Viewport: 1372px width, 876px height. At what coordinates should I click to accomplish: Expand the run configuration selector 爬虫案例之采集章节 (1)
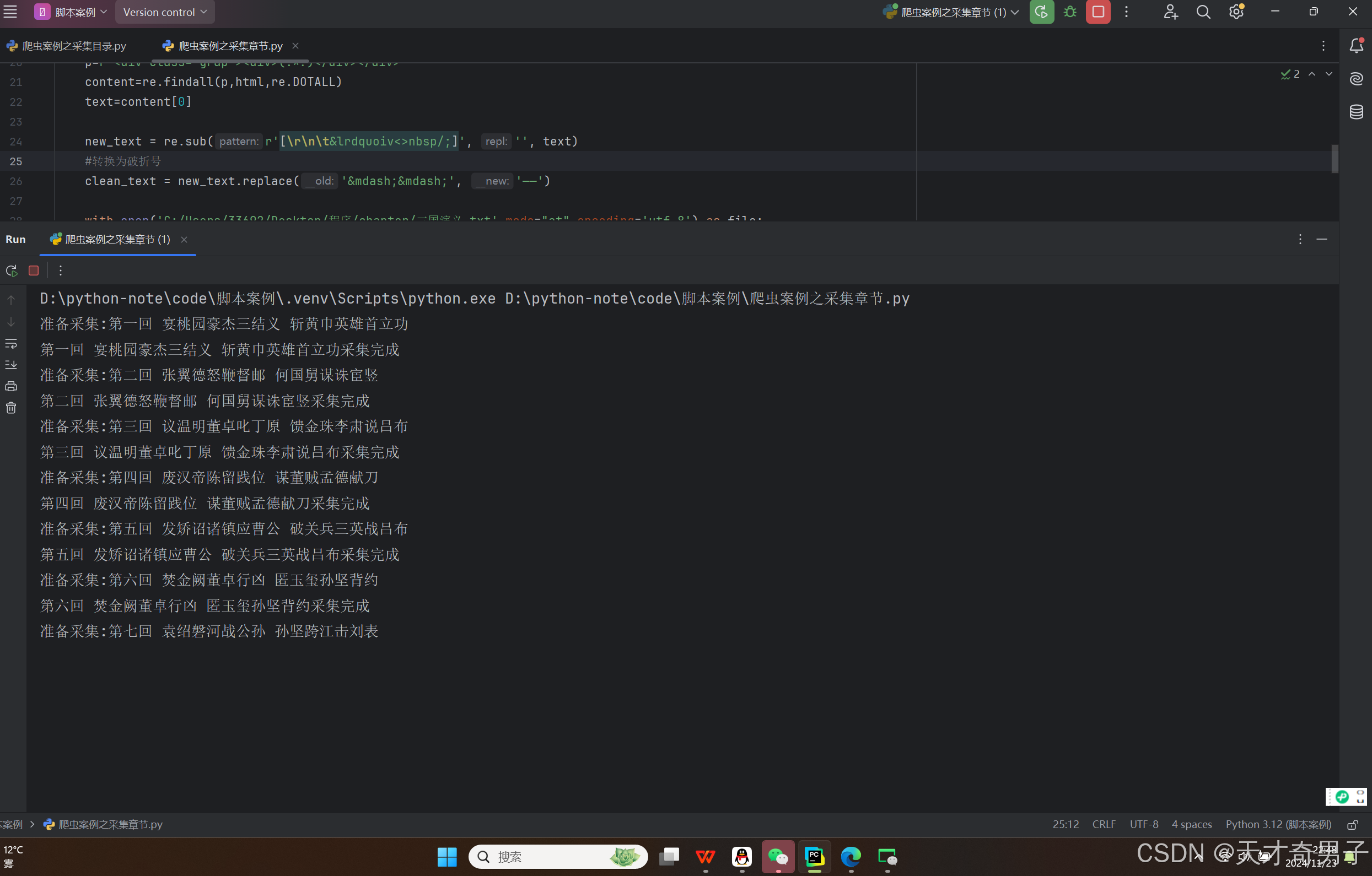click(951, 12)
